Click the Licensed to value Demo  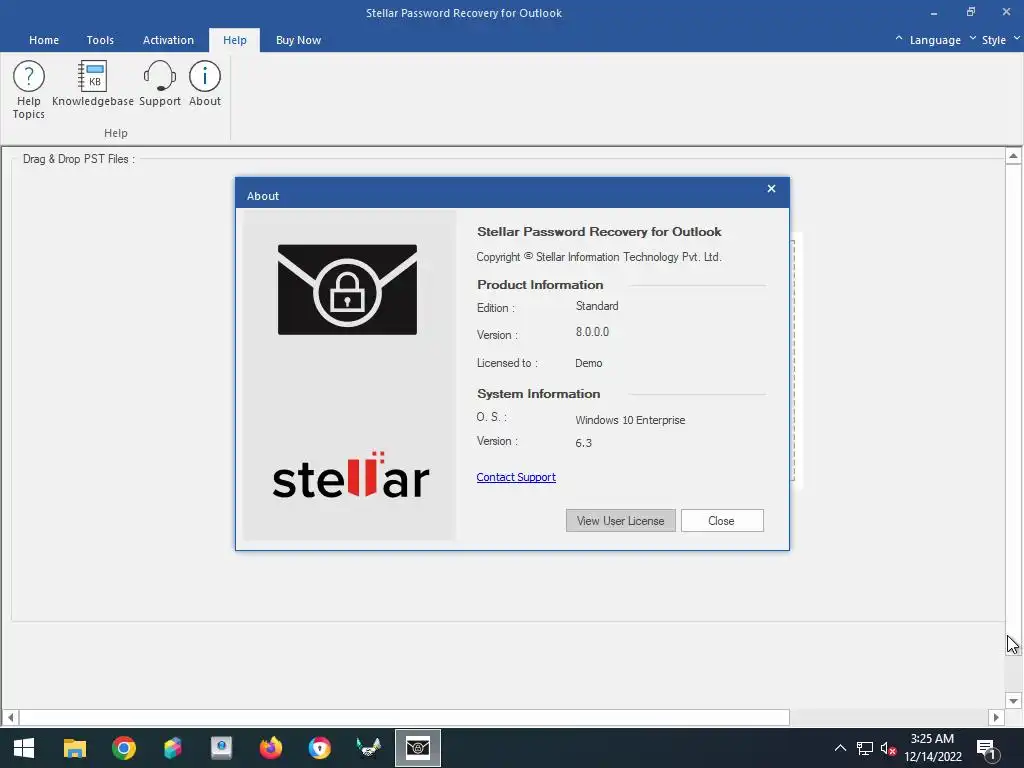[588, 363]
